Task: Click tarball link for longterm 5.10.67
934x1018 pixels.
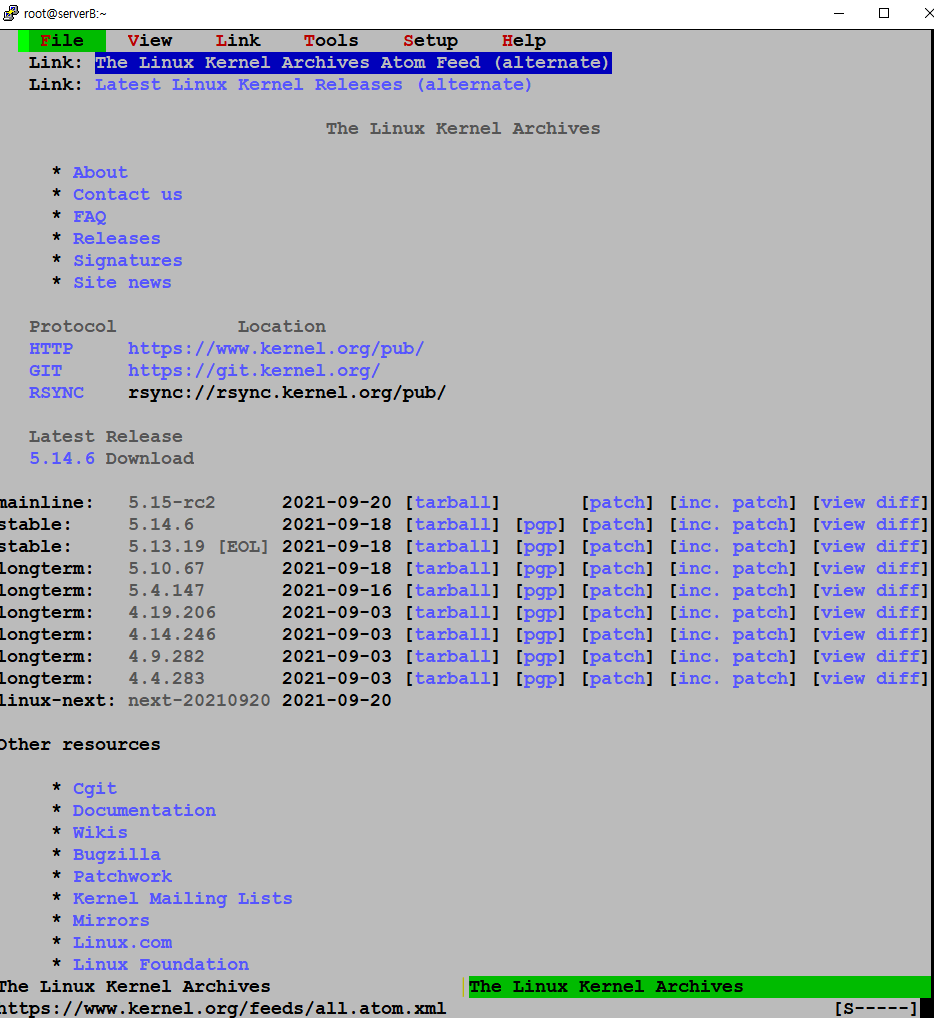Action: tap(452, 569)
